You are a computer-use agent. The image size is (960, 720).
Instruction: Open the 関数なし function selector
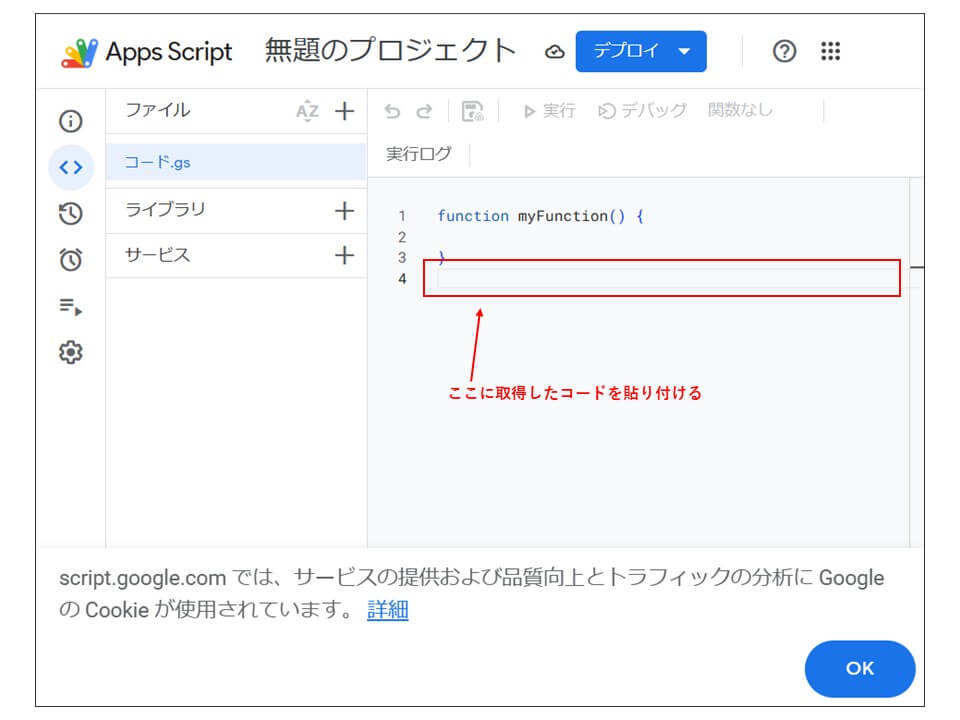click(x=740, y=111)
